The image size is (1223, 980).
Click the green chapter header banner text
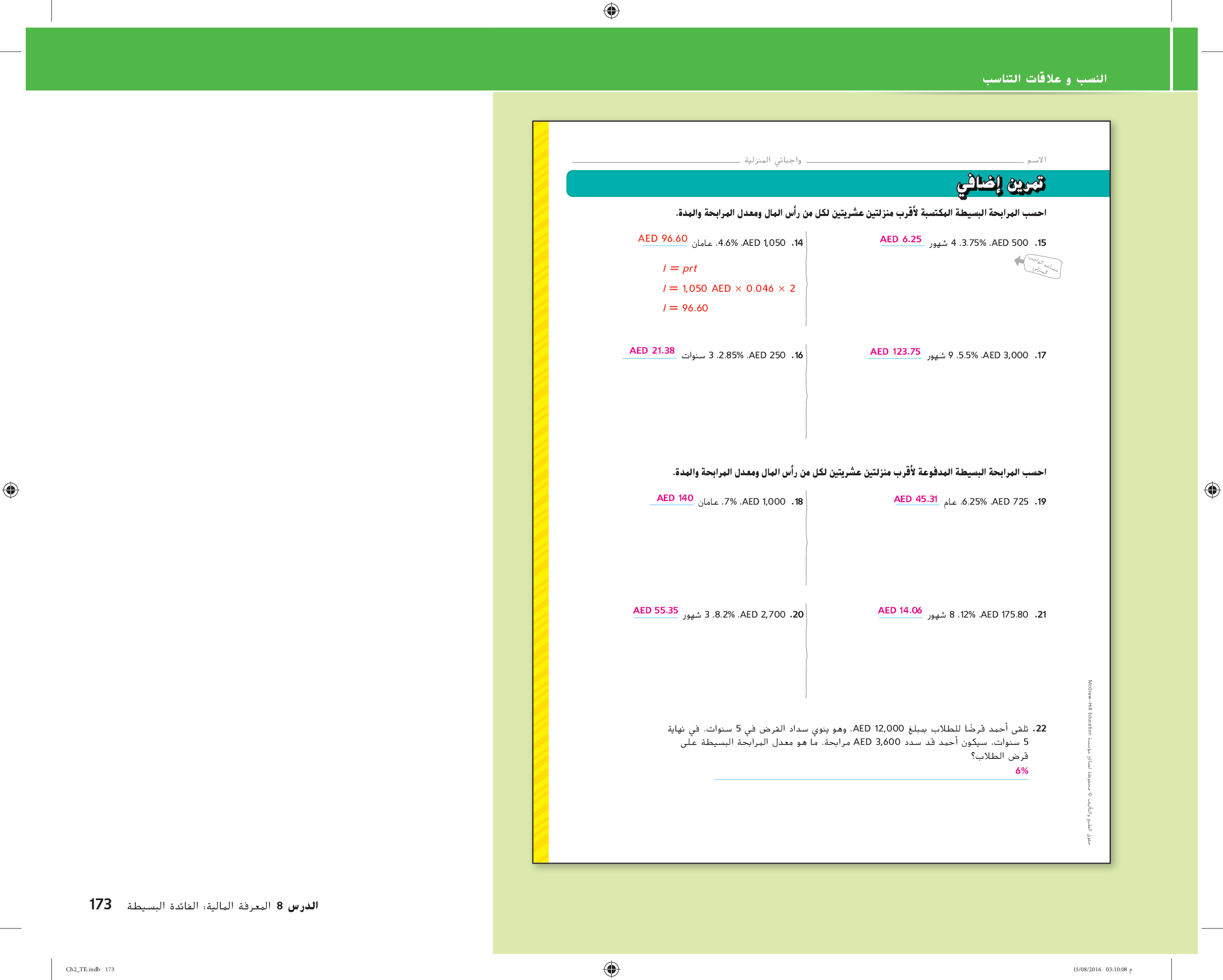click(x=1044, y=78)
